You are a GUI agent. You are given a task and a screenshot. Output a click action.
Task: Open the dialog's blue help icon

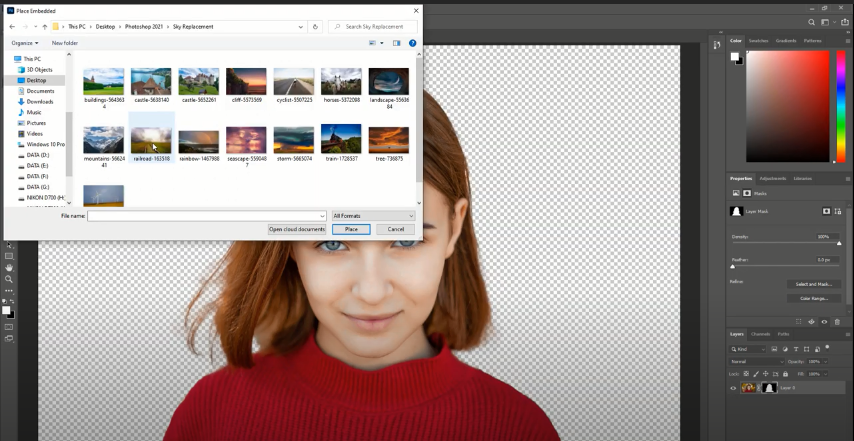412,43
